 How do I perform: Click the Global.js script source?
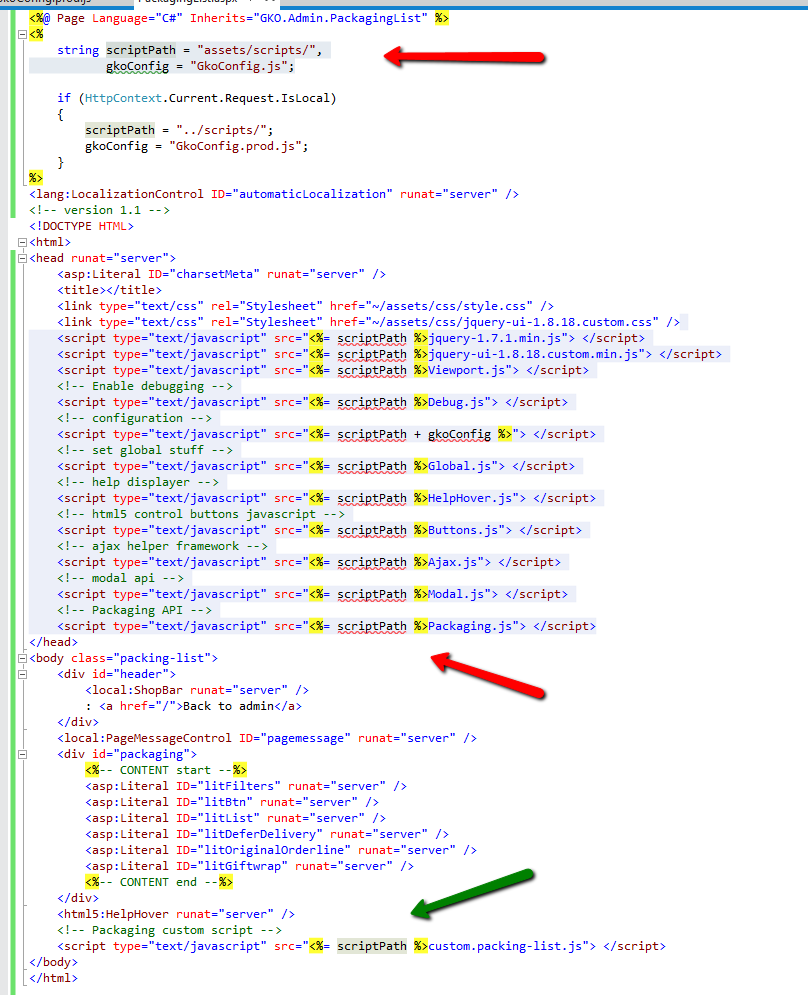pos(459,466)
